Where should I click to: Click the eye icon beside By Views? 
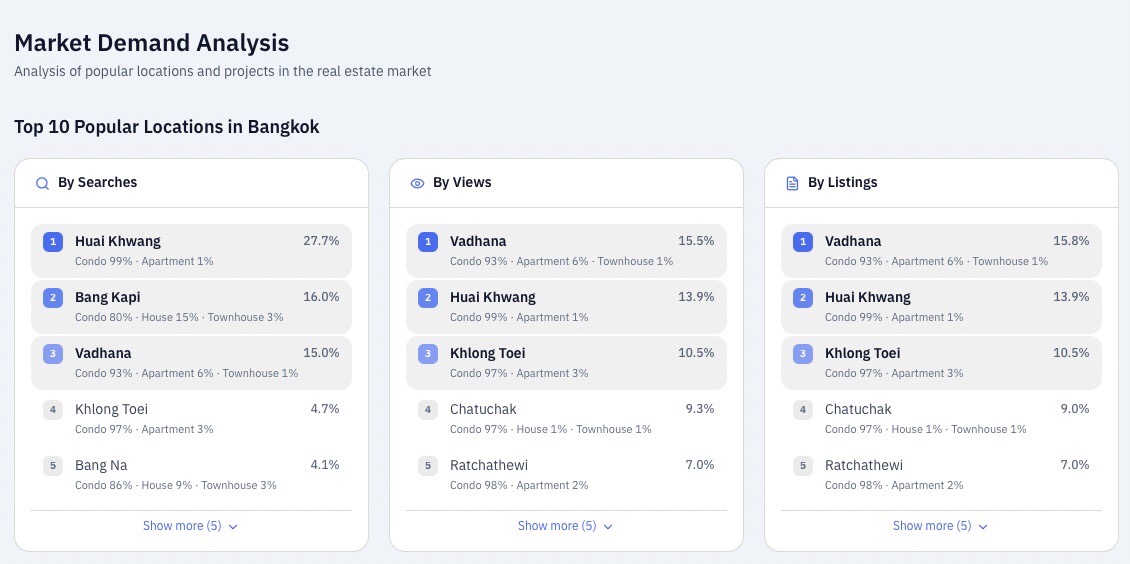(x=417, y=183)
